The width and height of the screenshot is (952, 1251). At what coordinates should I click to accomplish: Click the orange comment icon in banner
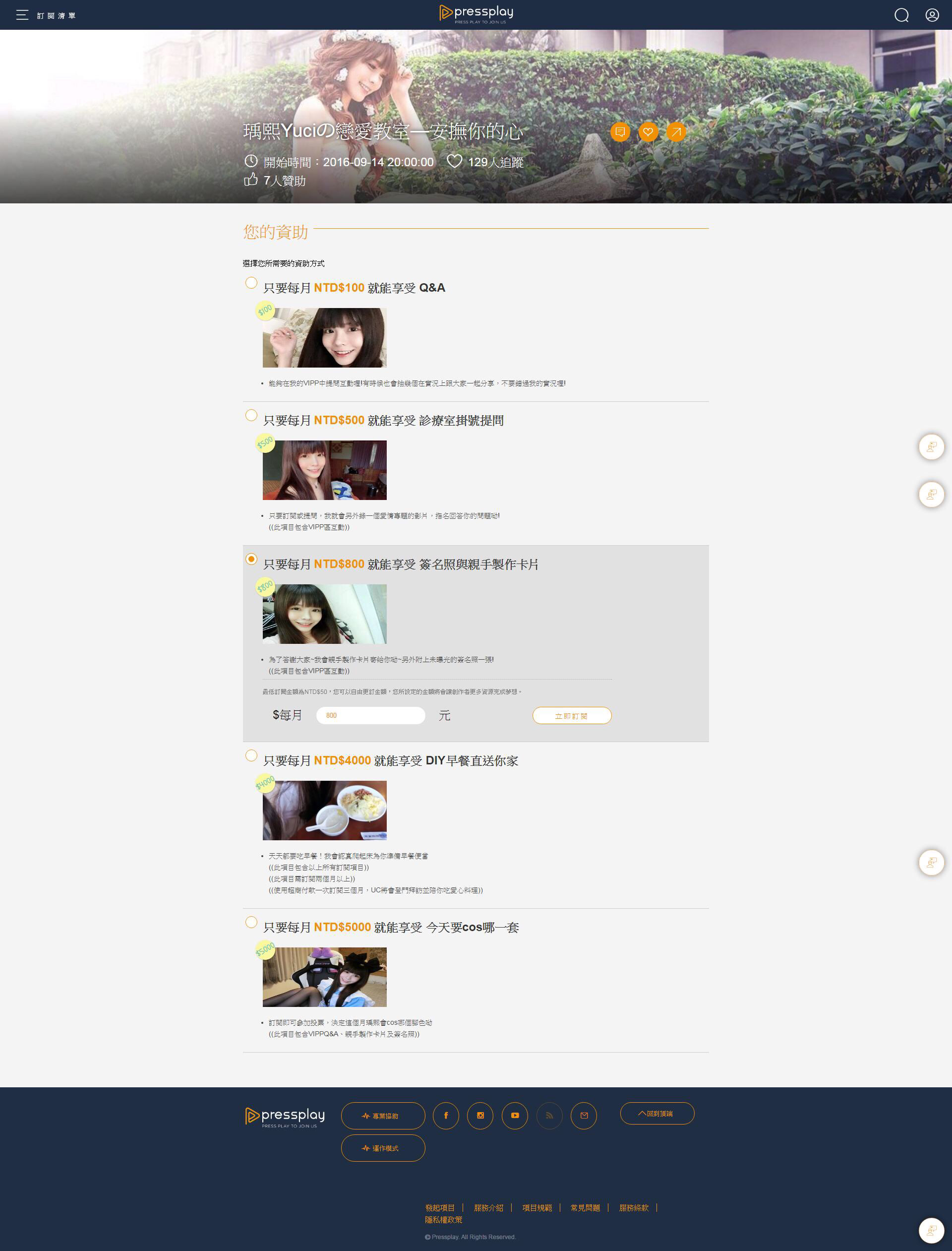(x=620, y=132)
